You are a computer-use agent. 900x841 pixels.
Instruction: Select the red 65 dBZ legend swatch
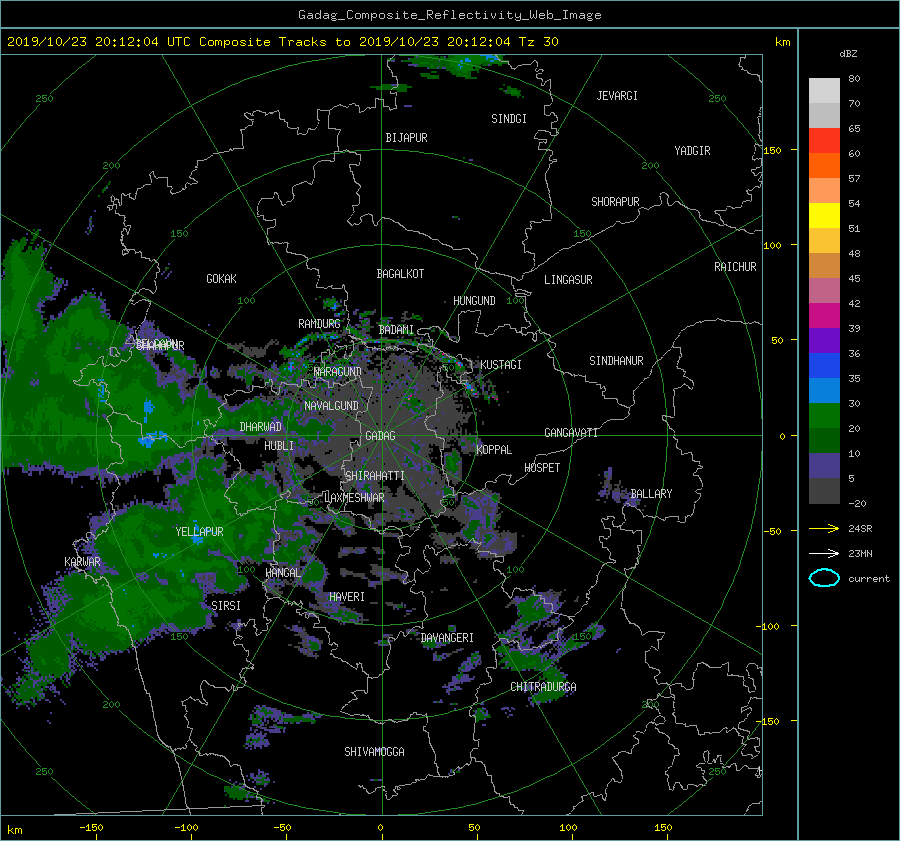(x=824, y=140)
